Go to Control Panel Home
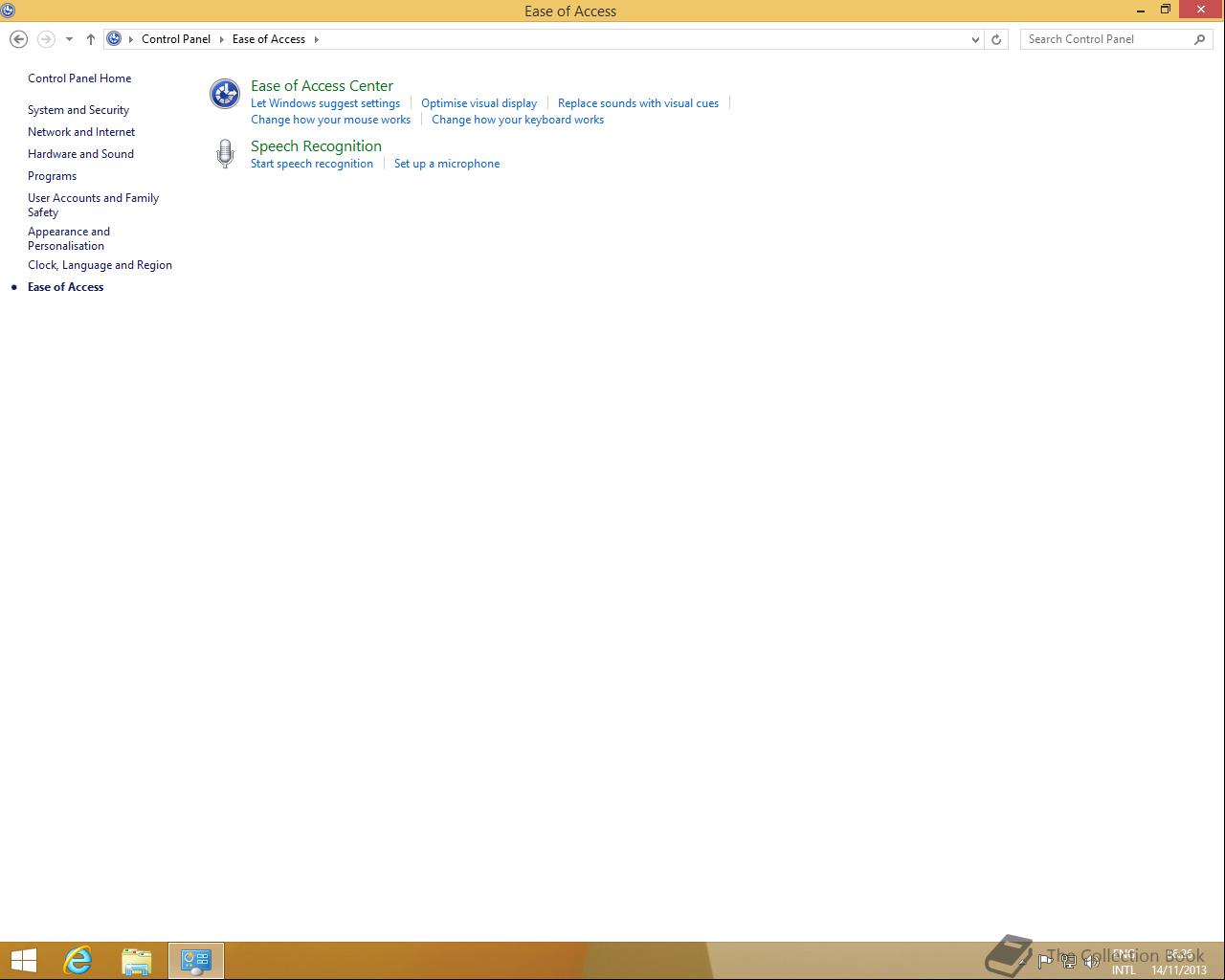This screenshot has width=1225, height=980. pyautogui.click(x=79, y=78)
